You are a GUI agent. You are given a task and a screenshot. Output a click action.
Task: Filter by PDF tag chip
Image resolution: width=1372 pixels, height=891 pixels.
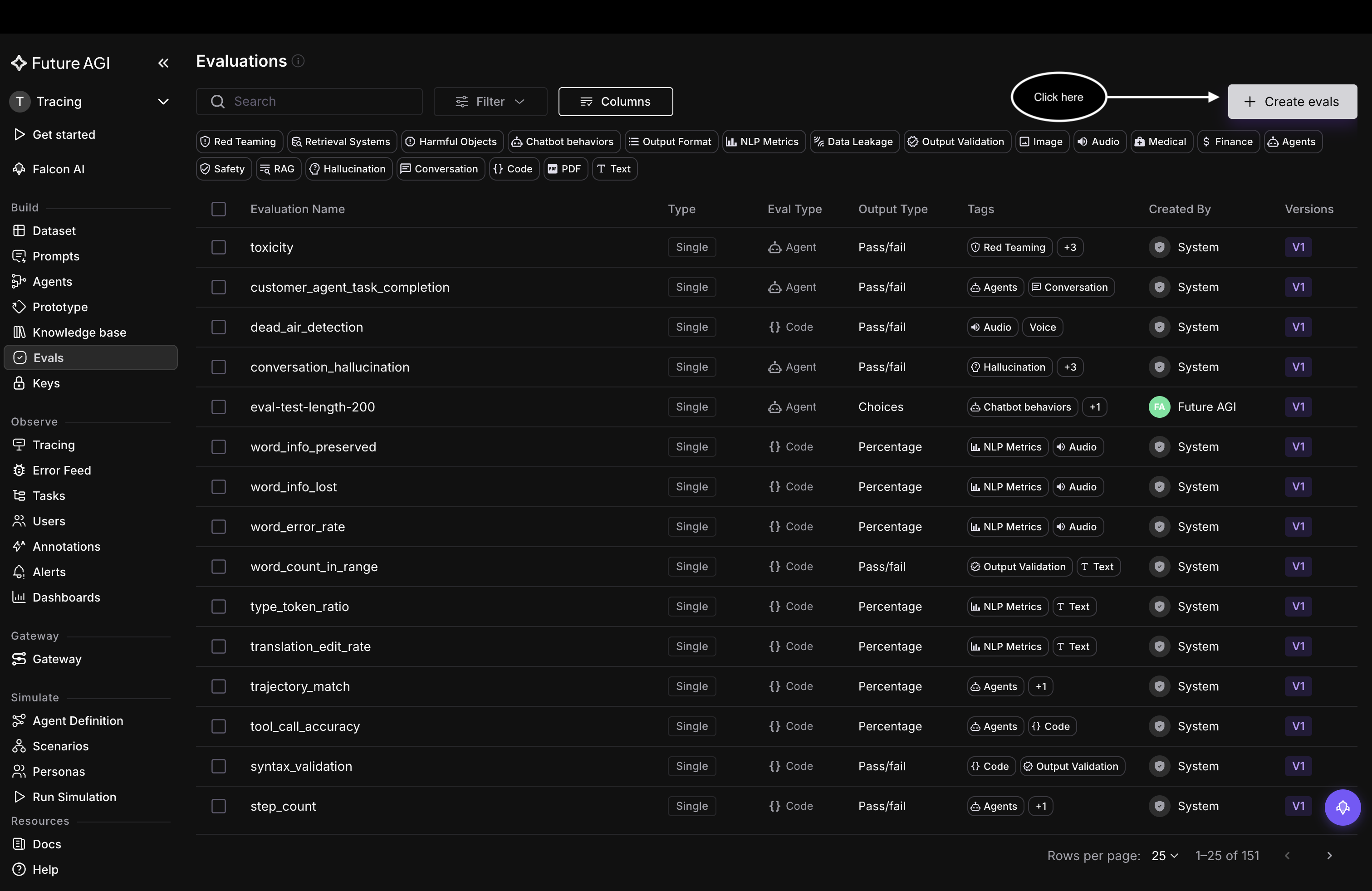565,169
